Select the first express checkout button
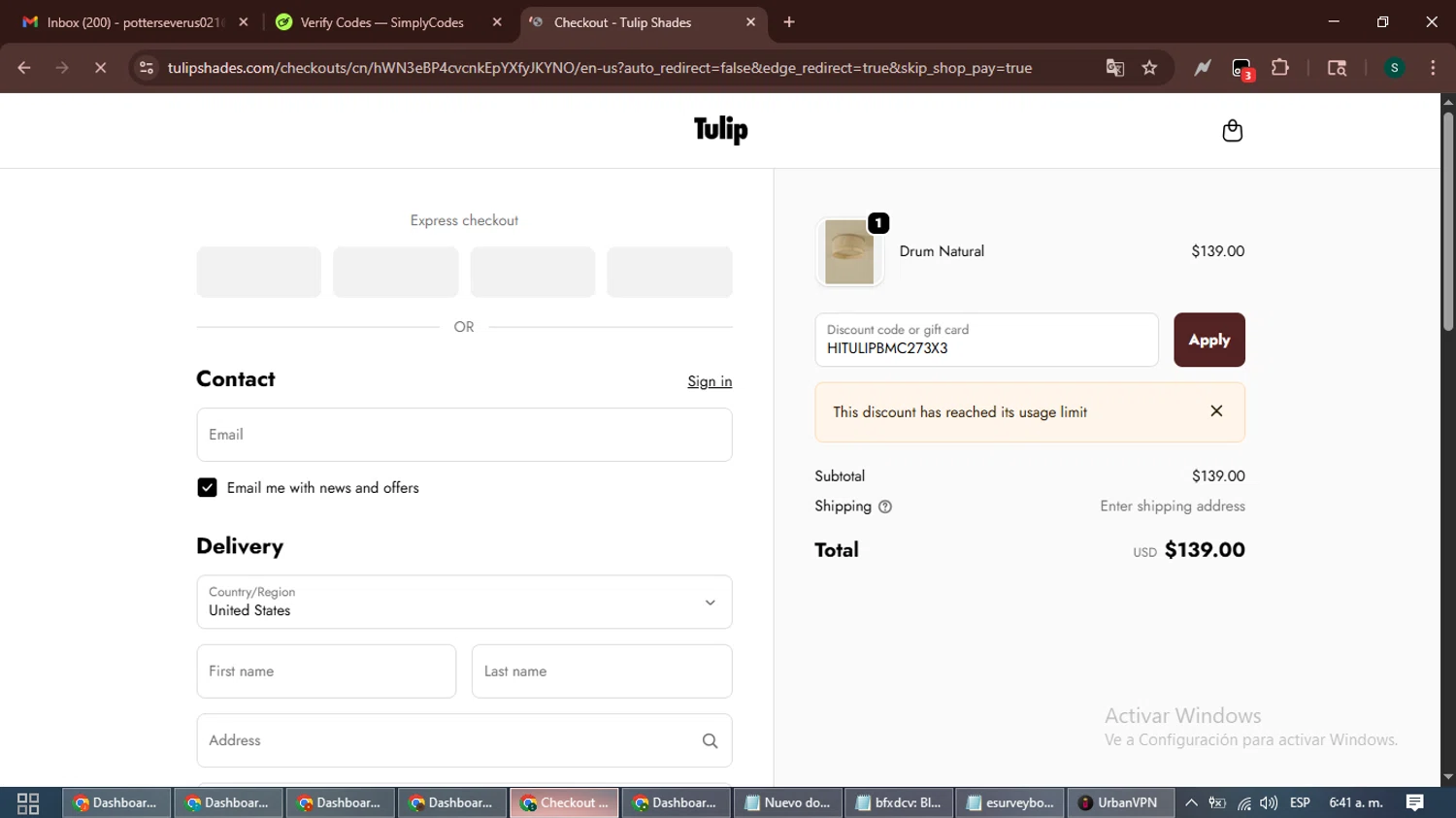 point(258,272)
